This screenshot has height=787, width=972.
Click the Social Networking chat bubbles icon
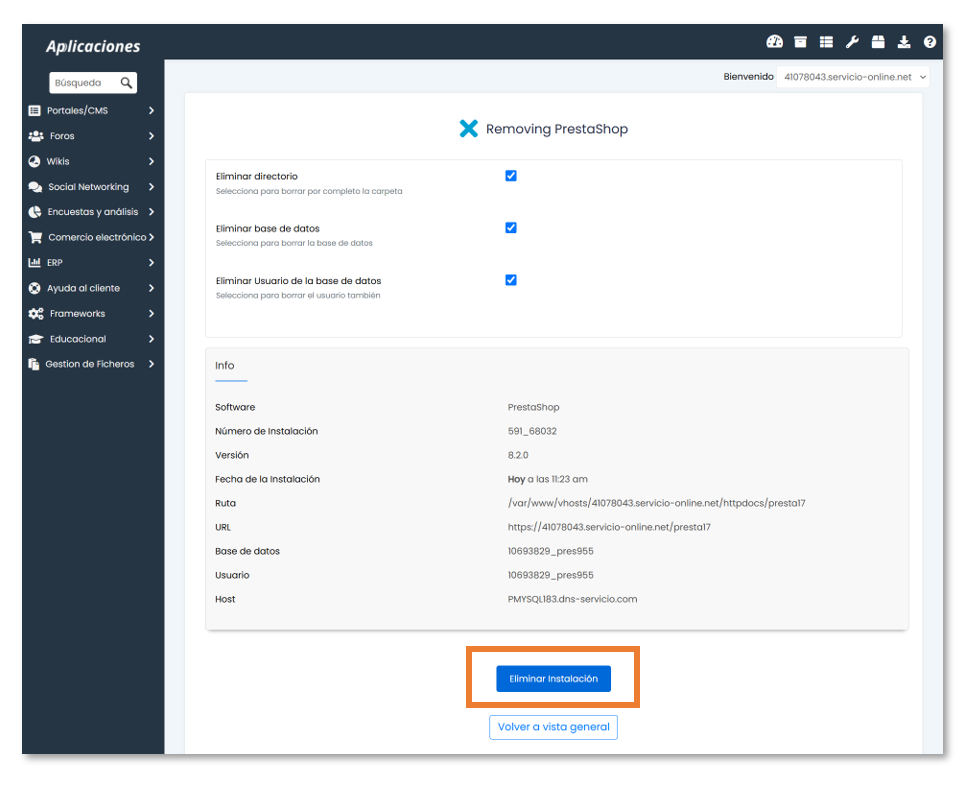35,187
